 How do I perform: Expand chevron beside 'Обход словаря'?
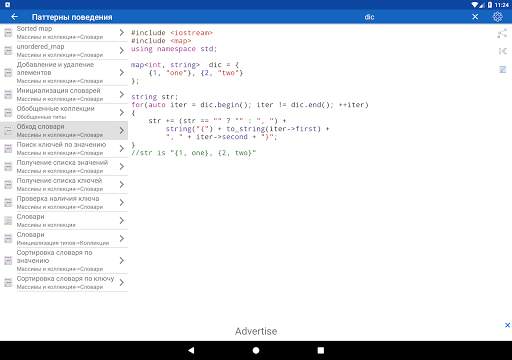(122, 131)
